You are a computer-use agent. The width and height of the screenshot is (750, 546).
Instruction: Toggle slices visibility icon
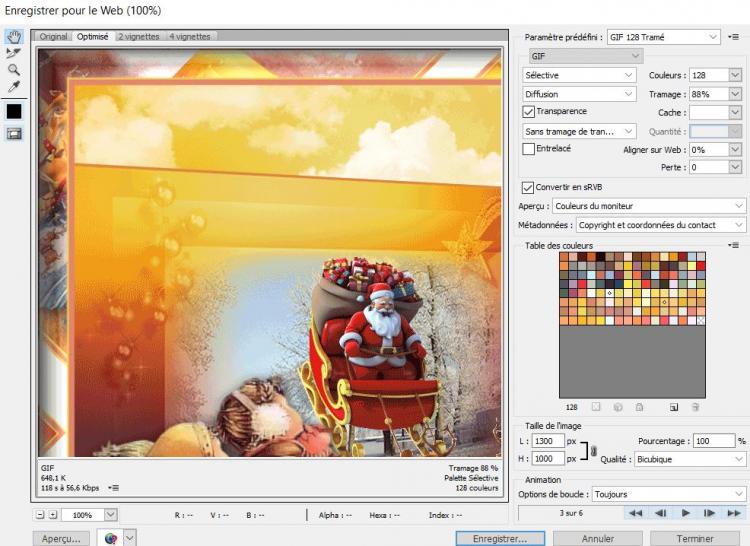click(14, 133)
